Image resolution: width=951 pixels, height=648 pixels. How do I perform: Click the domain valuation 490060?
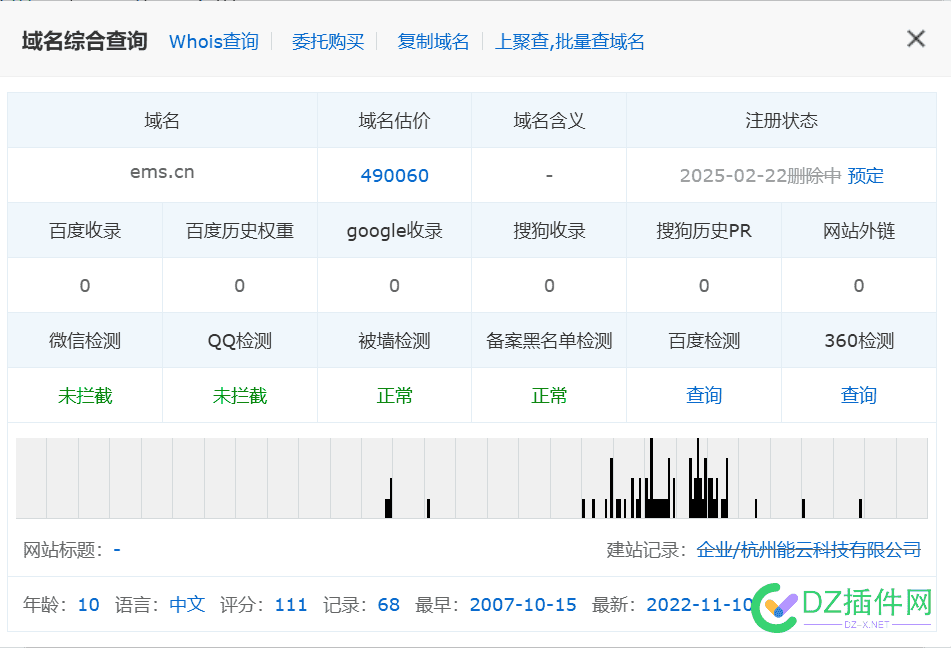tap(395, 175)
